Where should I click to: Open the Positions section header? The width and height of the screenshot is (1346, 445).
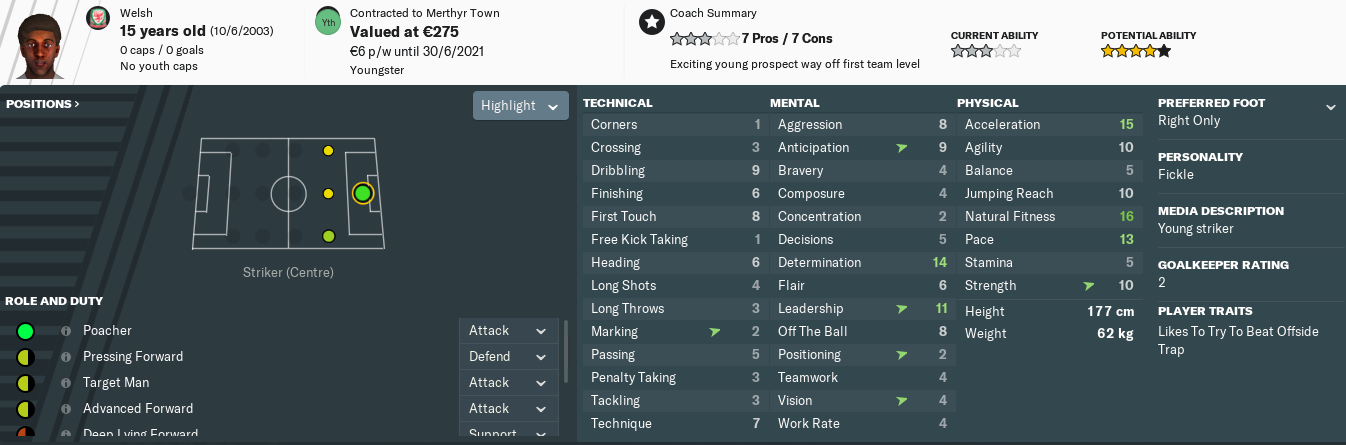click(42, 104)
